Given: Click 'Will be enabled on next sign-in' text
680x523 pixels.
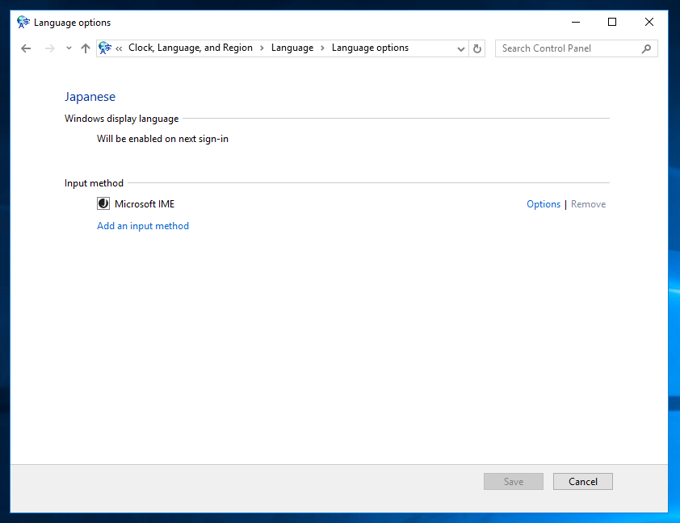Looking at the screenshot, I should coord(163,139).
